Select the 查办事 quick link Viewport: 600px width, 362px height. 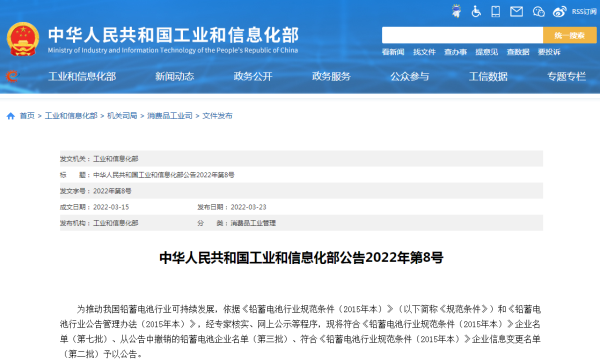(x=455, y=52)
